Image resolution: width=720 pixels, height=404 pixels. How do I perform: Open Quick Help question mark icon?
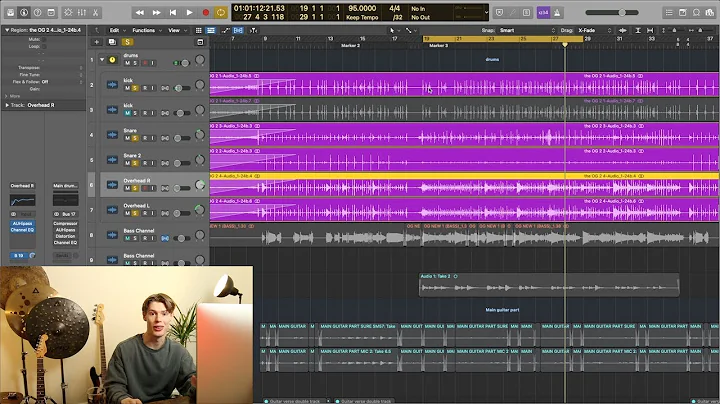coord(38,12)
